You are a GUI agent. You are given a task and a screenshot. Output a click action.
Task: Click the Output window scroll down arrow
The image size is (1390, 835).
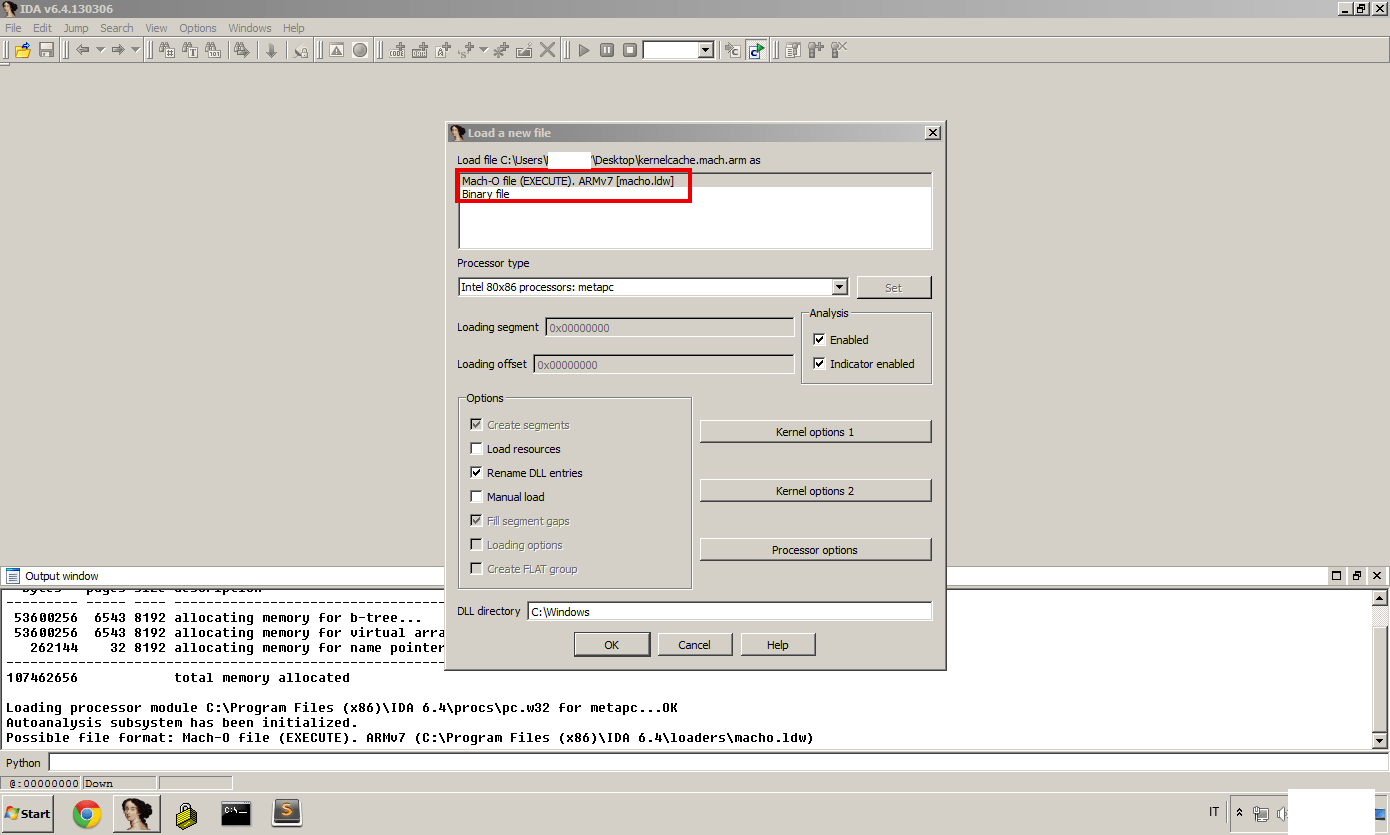tap(1380, 740)
